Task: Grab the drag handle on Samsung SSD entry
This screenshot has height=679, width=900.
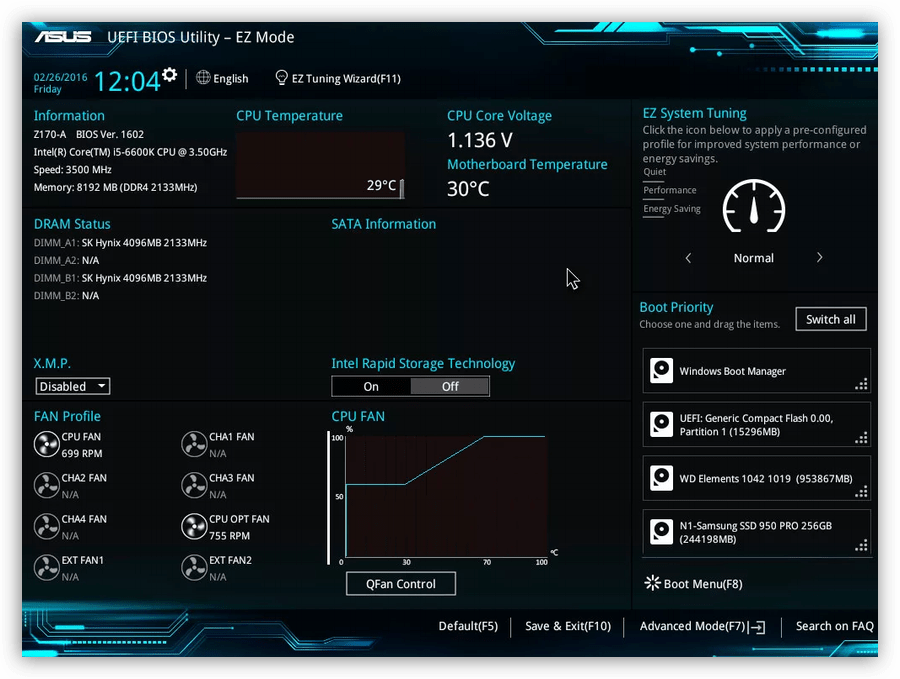Action: click(x=861, y=546)
